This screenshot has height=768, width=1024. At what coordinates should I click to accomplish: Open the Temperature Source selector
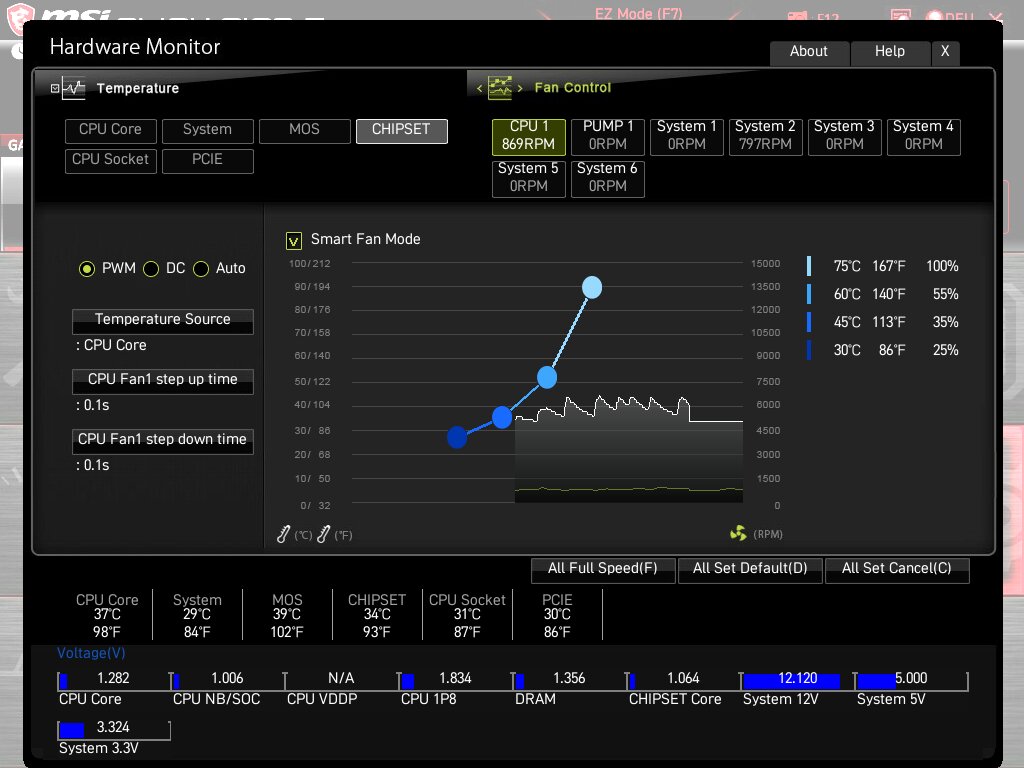click(163, 321)
